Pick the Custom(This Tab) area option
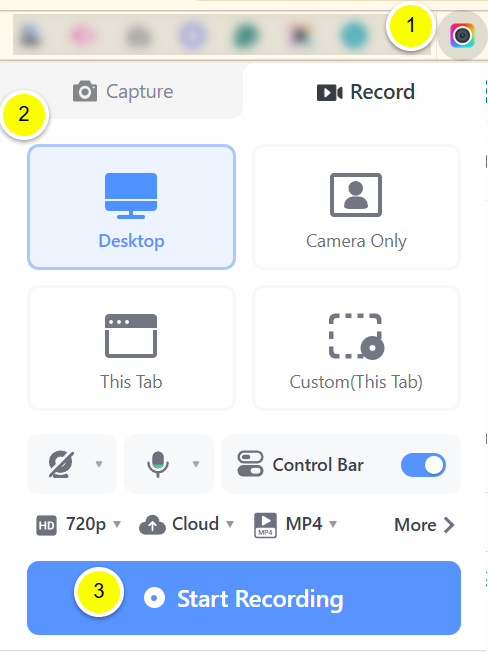488x652 pixels. click(x=356, y=348)
